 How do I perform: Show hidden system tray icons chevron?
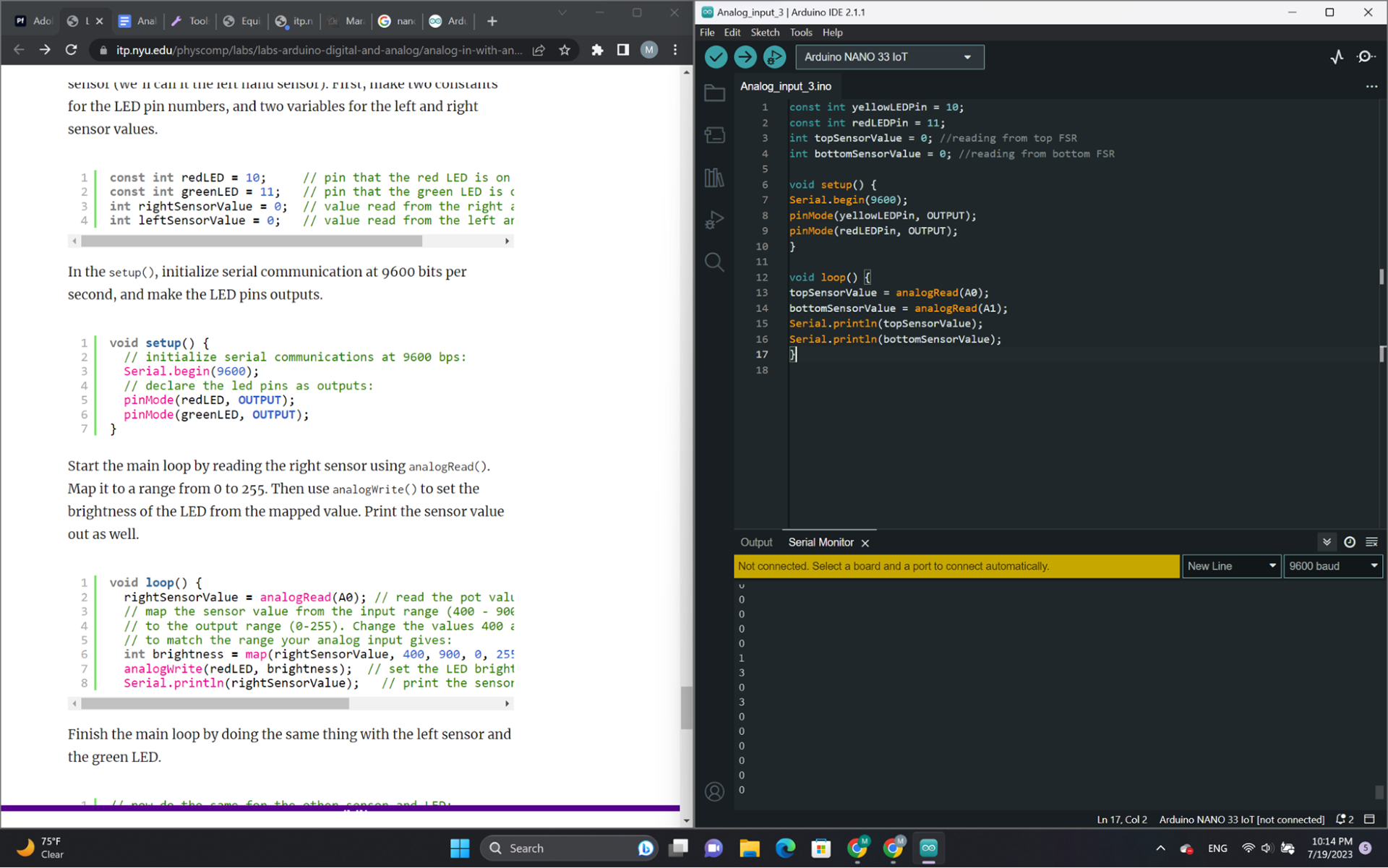[1160, 848]
